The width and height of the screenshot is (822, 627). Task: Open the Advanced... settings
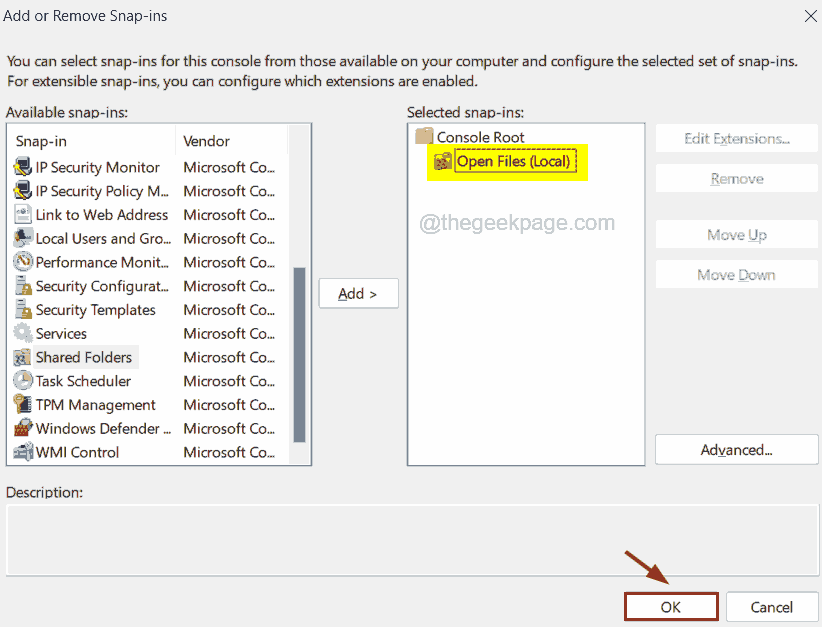point(736,450)
